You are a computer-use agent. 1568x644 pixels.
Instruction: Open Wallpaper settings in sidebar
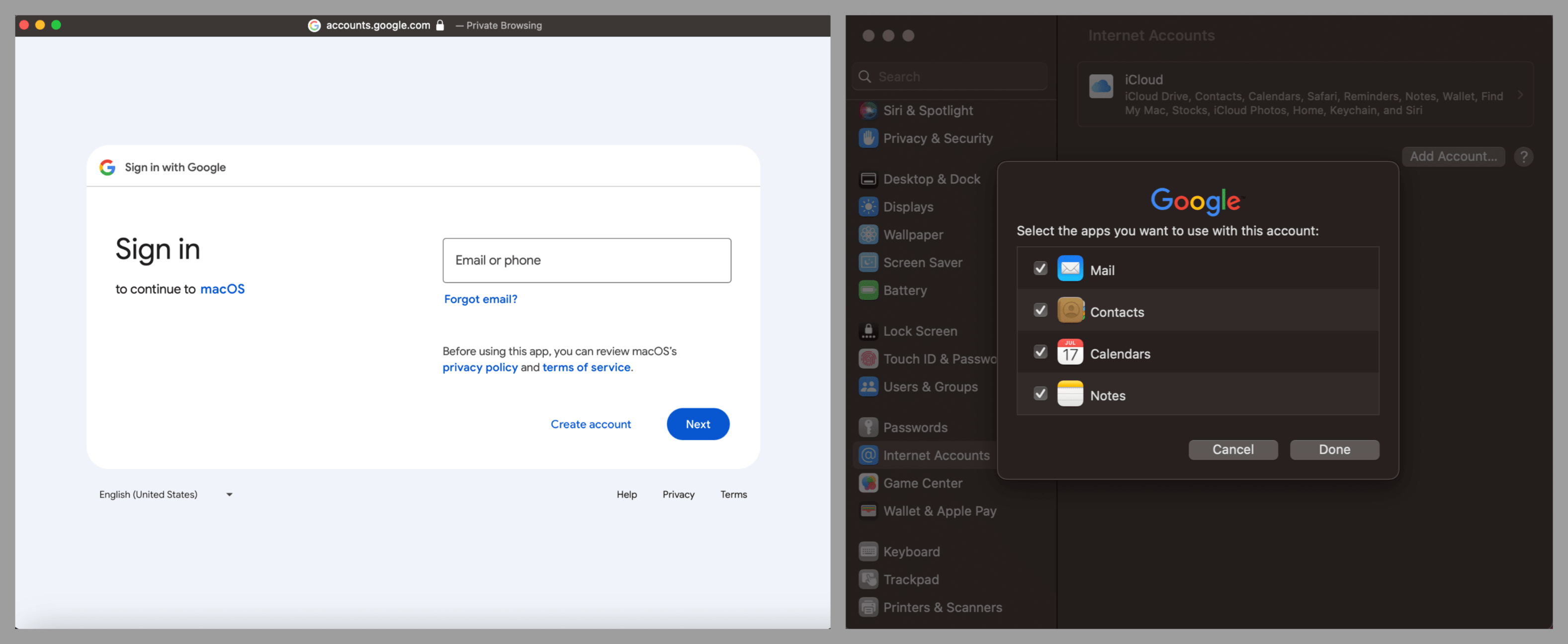click(x=913, y=235)
